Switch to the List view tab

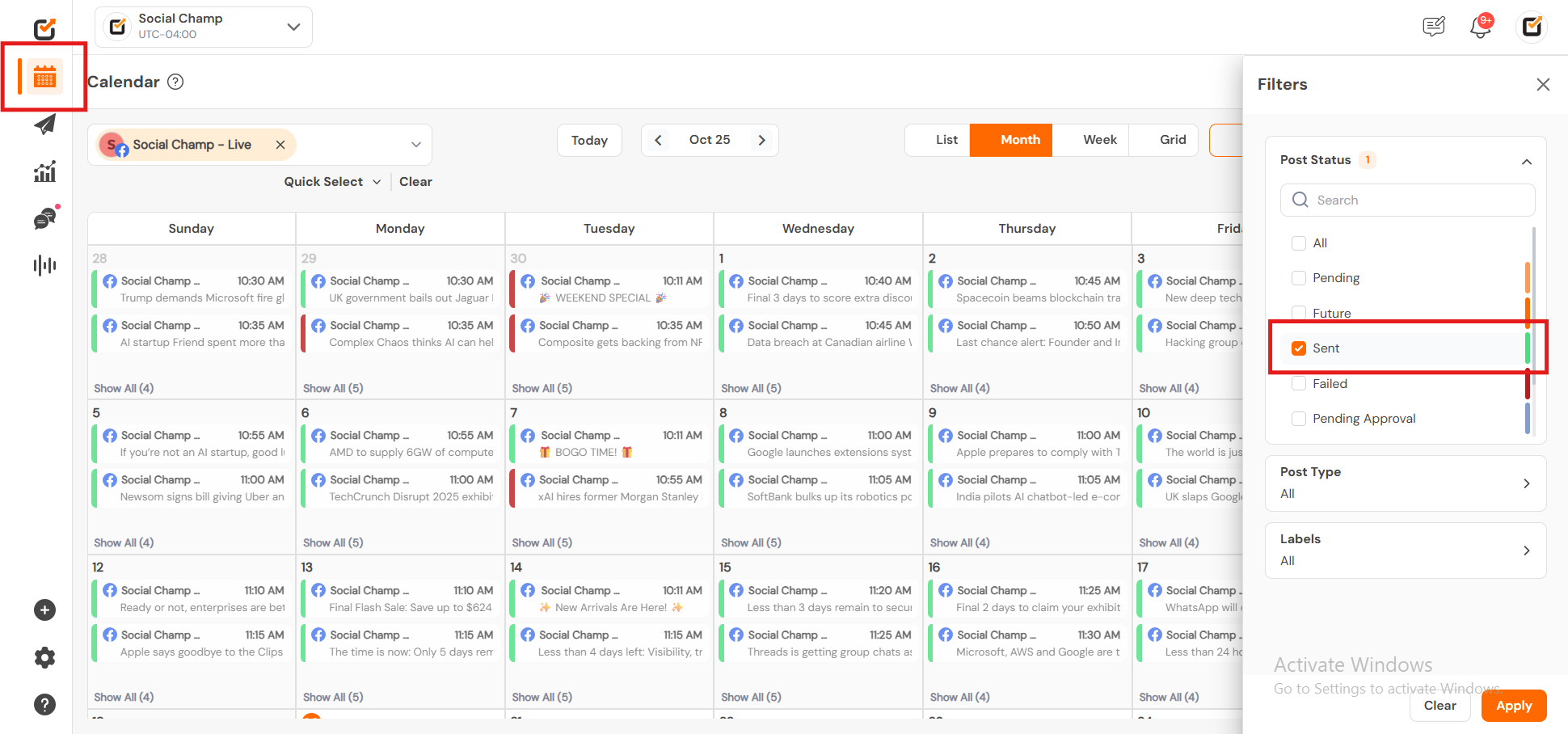(x=946, y=140)
